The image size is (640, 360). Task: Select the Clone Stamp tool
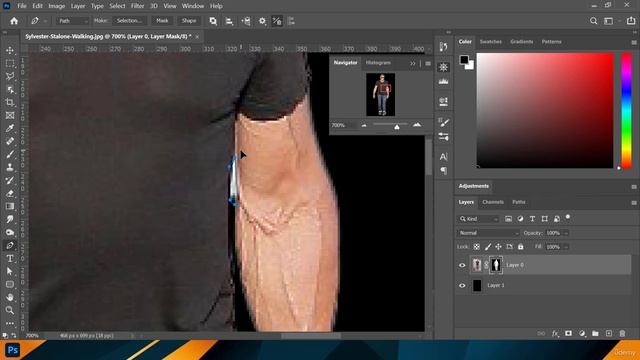tap(10, 167)
